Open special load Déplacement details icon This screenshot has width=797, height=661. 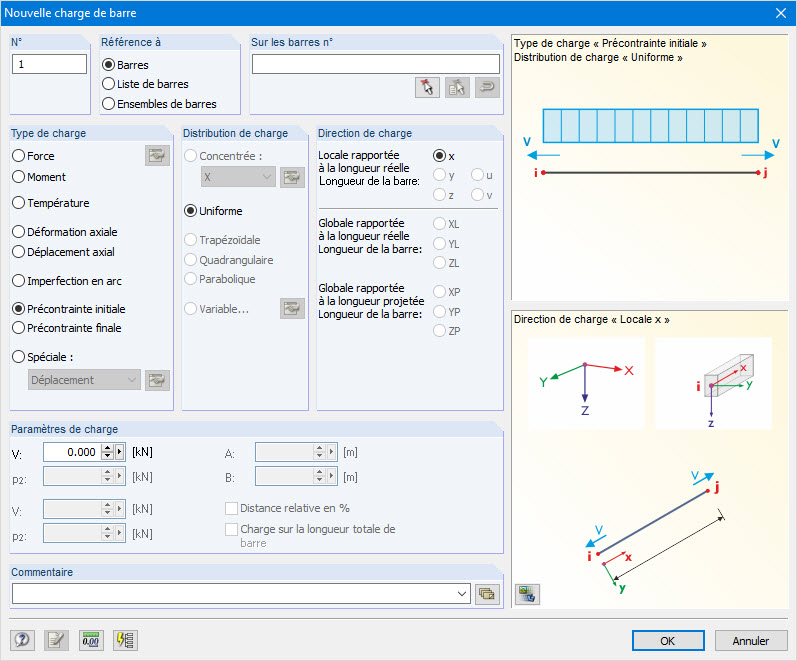pos(157,380)
